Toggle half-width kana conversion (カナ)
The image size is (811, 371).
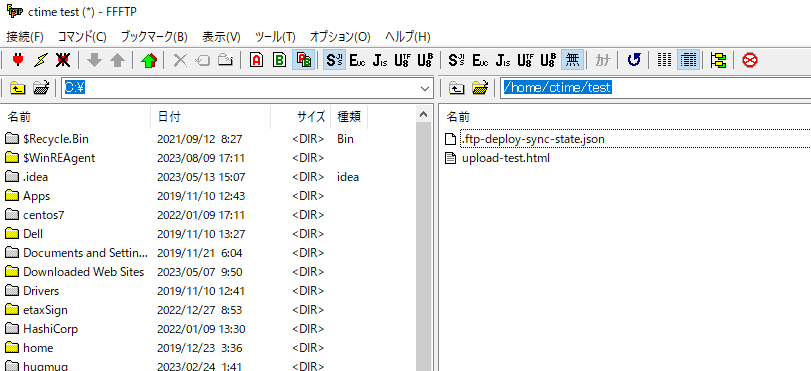click(603, 61)
